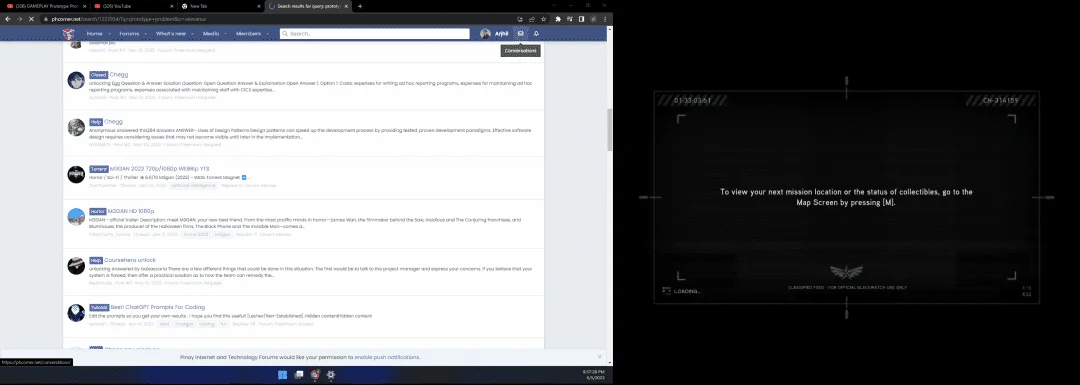This screenshot has width=1080, height=385.
Task: Open the Media nav item
Action: tap(211, 33)
